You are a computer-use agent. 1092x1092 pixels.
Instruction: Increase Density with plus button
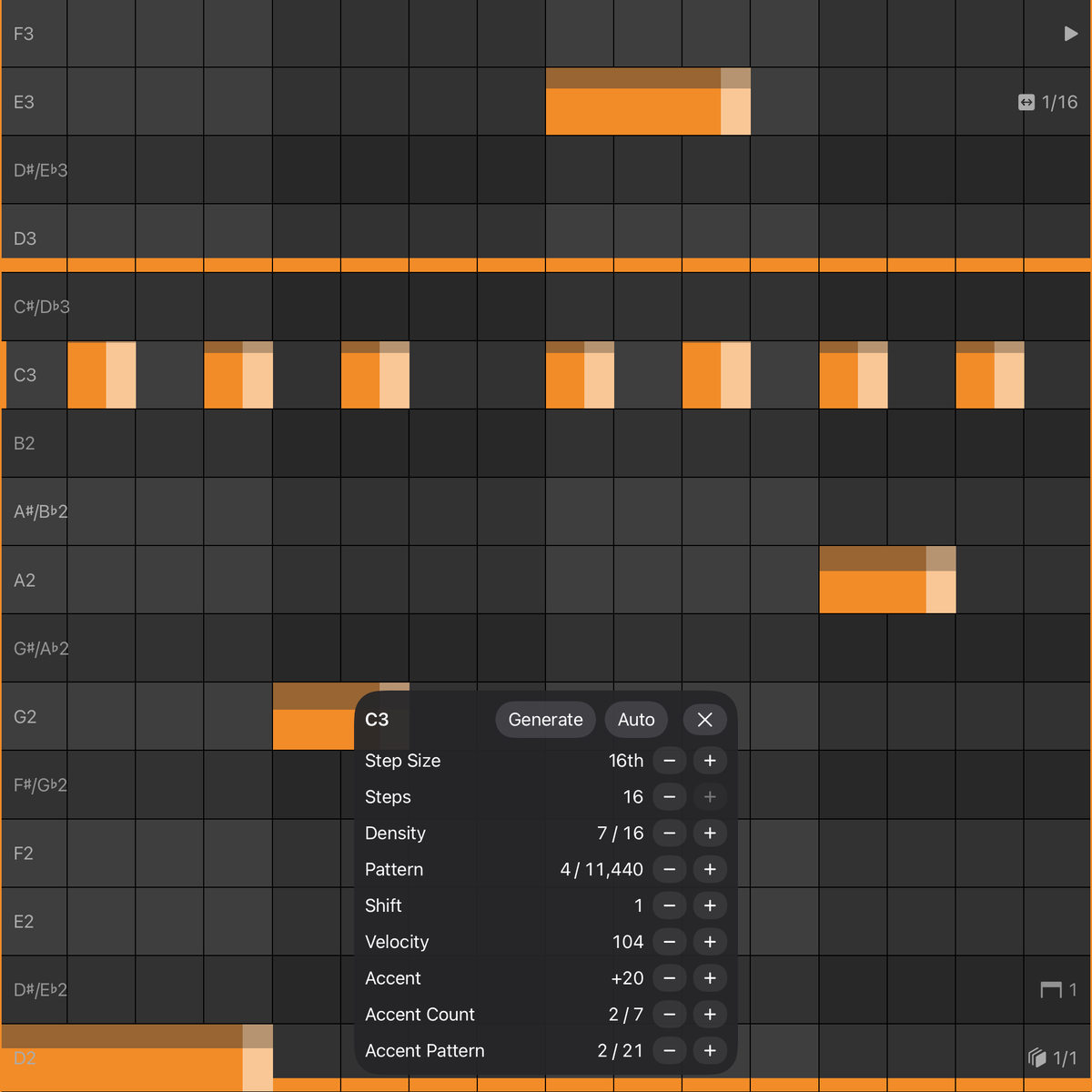[710, 834]
